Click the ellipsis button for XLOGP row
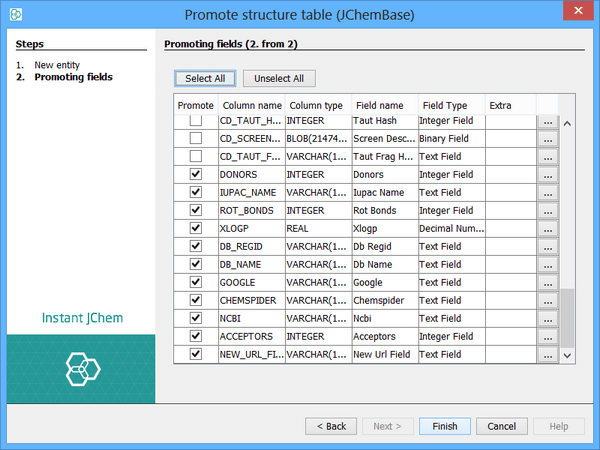600x450 pixels. (547, 228)
